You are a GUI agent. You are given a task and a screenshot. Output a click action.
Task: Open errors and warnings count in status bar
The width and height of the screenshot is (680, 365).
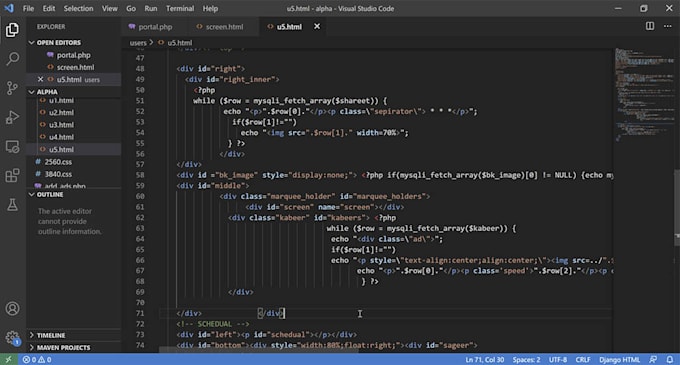[37, 359]
